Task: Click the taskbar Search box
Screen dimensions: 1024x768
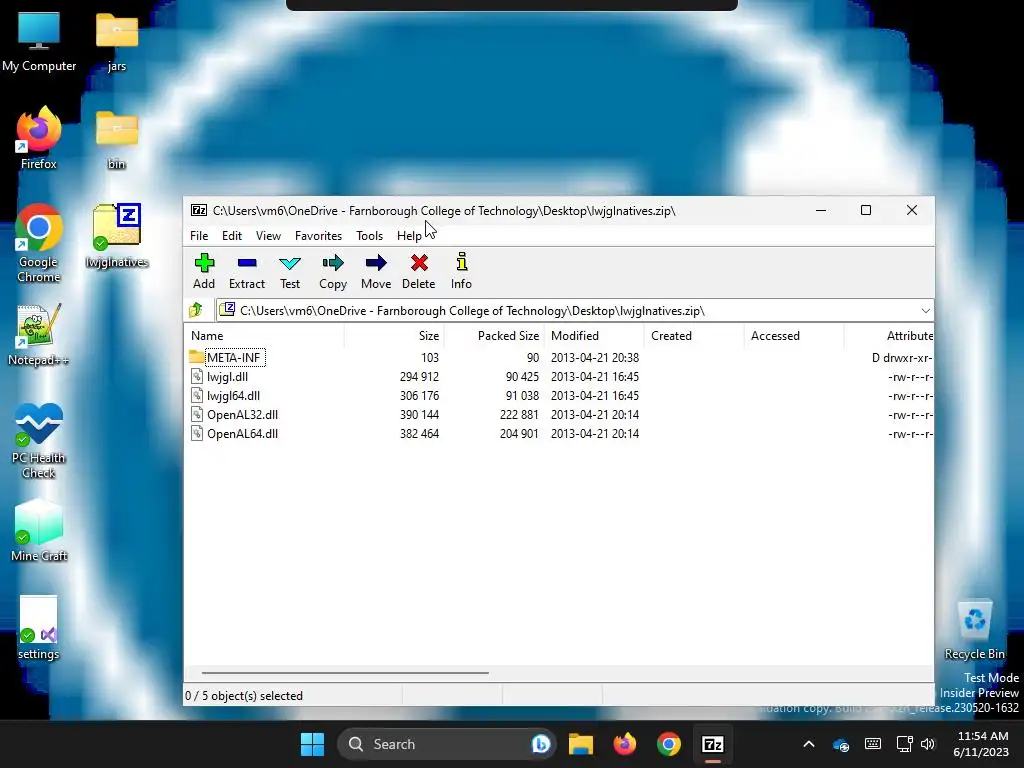Action: [447, 744]
